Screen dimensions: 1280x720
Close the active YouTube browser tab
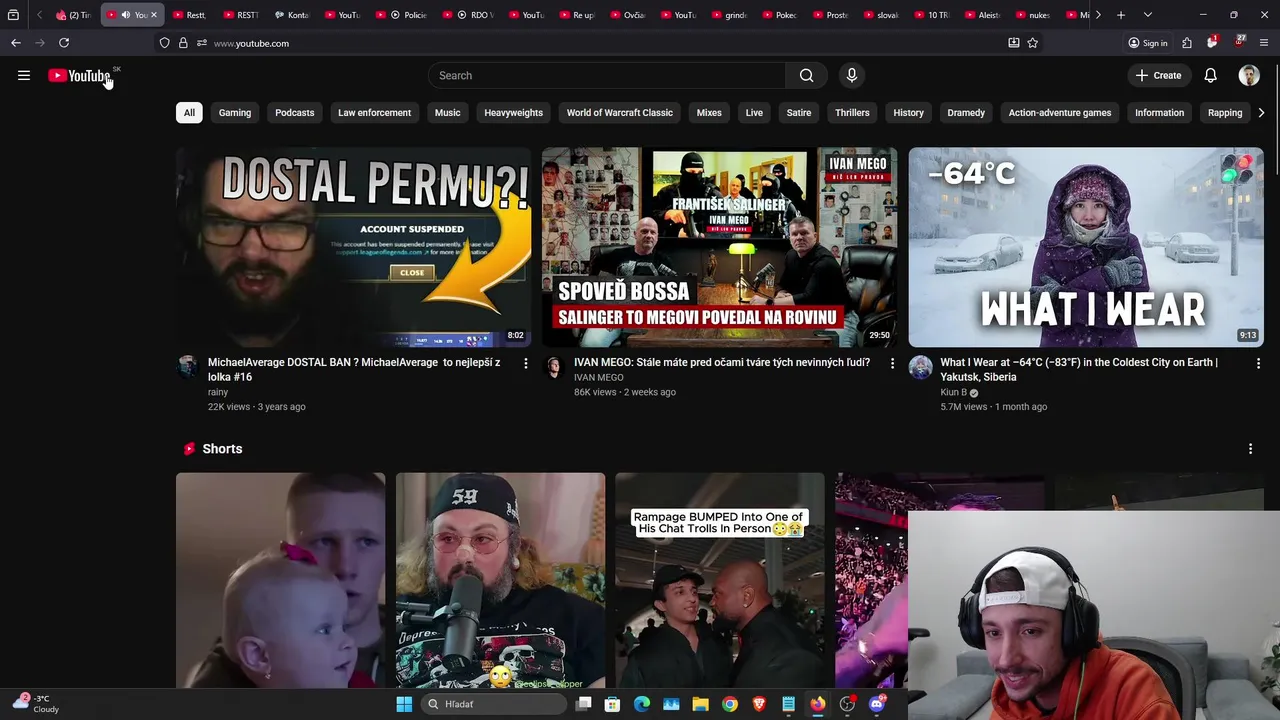click(x=153, y=15)
